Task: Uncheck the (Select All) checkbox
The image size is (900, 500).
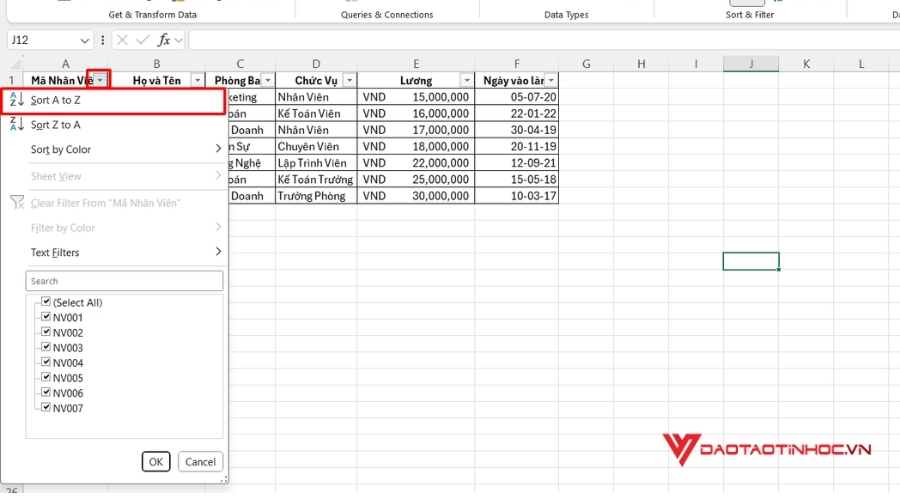Action: [x=46, y=302]
